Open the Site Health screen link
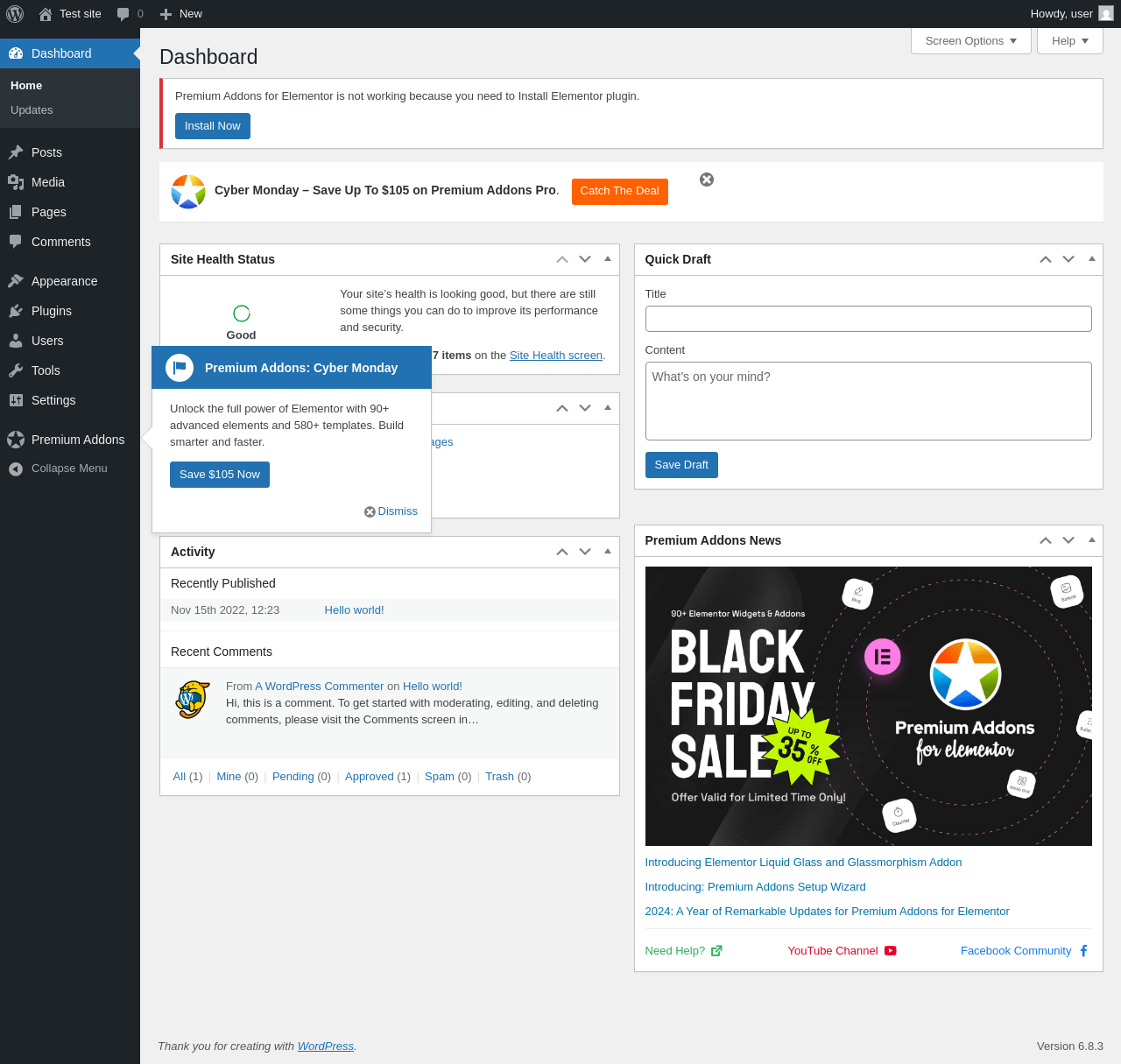Image resolution: width=1121 pixels, height=1064 pixels. tap(556, 356)
